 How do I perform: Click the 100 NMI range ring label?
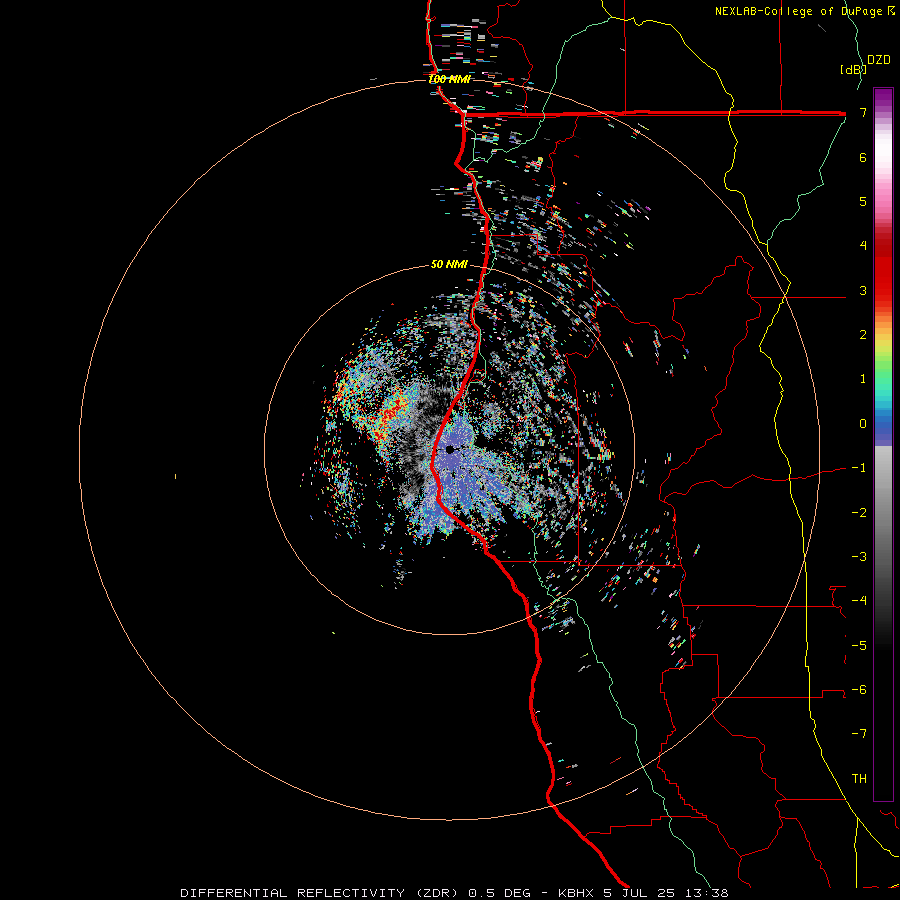449,79
